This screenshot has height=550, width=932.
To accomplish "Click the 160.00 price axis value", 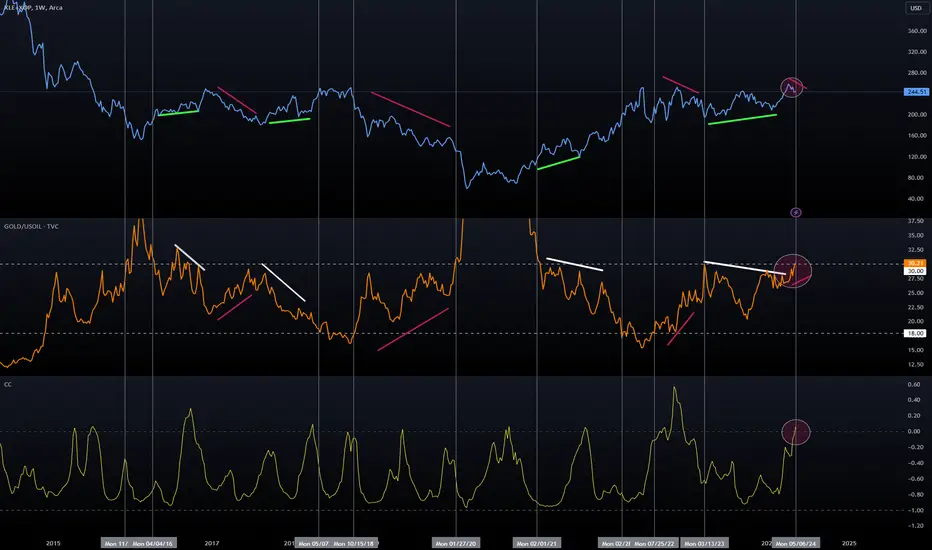I will (x=917, y=136).
